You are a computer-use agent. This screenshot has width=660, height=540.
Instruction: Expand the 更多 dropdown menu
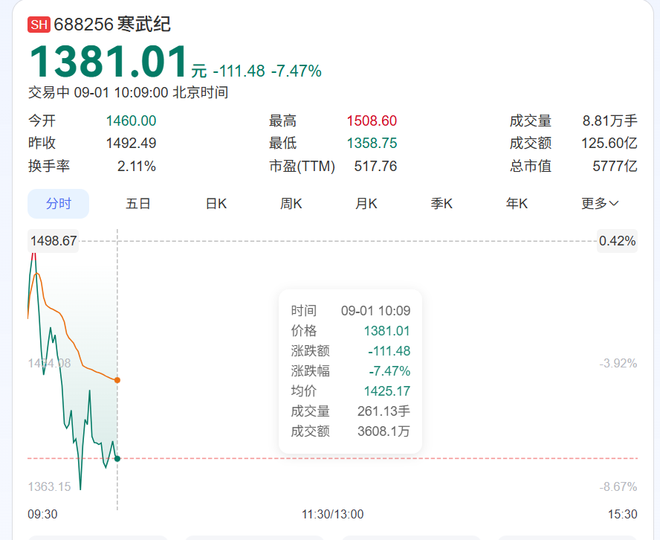tap(599, 203)
